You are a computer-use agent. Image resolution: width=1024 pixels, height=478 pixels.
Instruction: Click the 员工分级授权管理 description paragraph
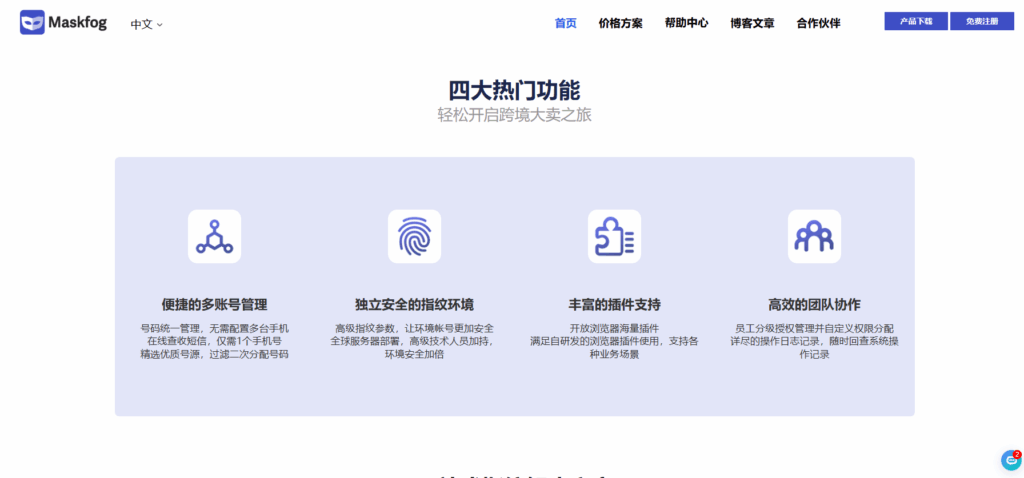pyautogui.click(x=814, y=341)
